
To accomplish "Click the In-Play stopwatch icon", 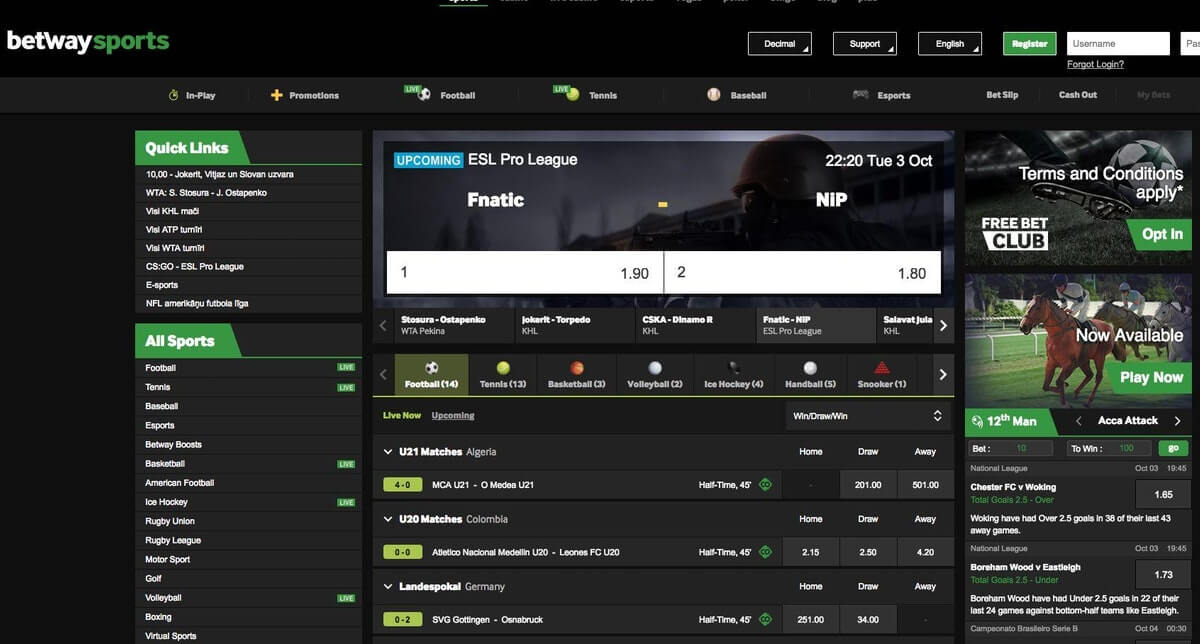I will (x=173, y=95).
